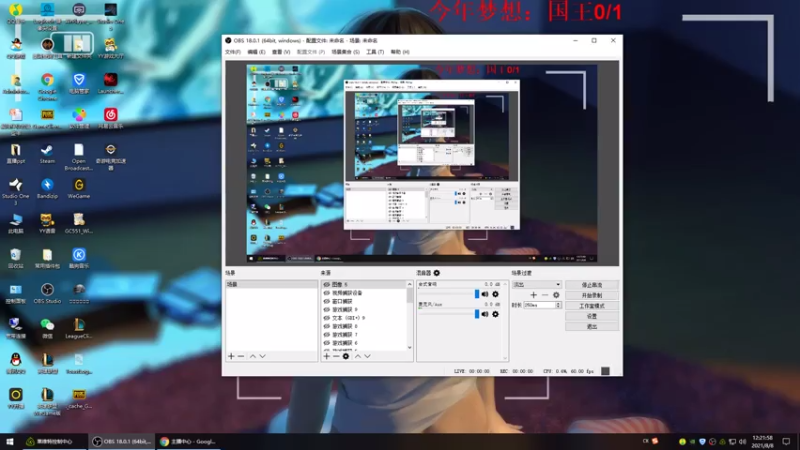Open the Google Chrome desktop icon
The width and height of the screenshot is (800, 450).
coord(47,85)
